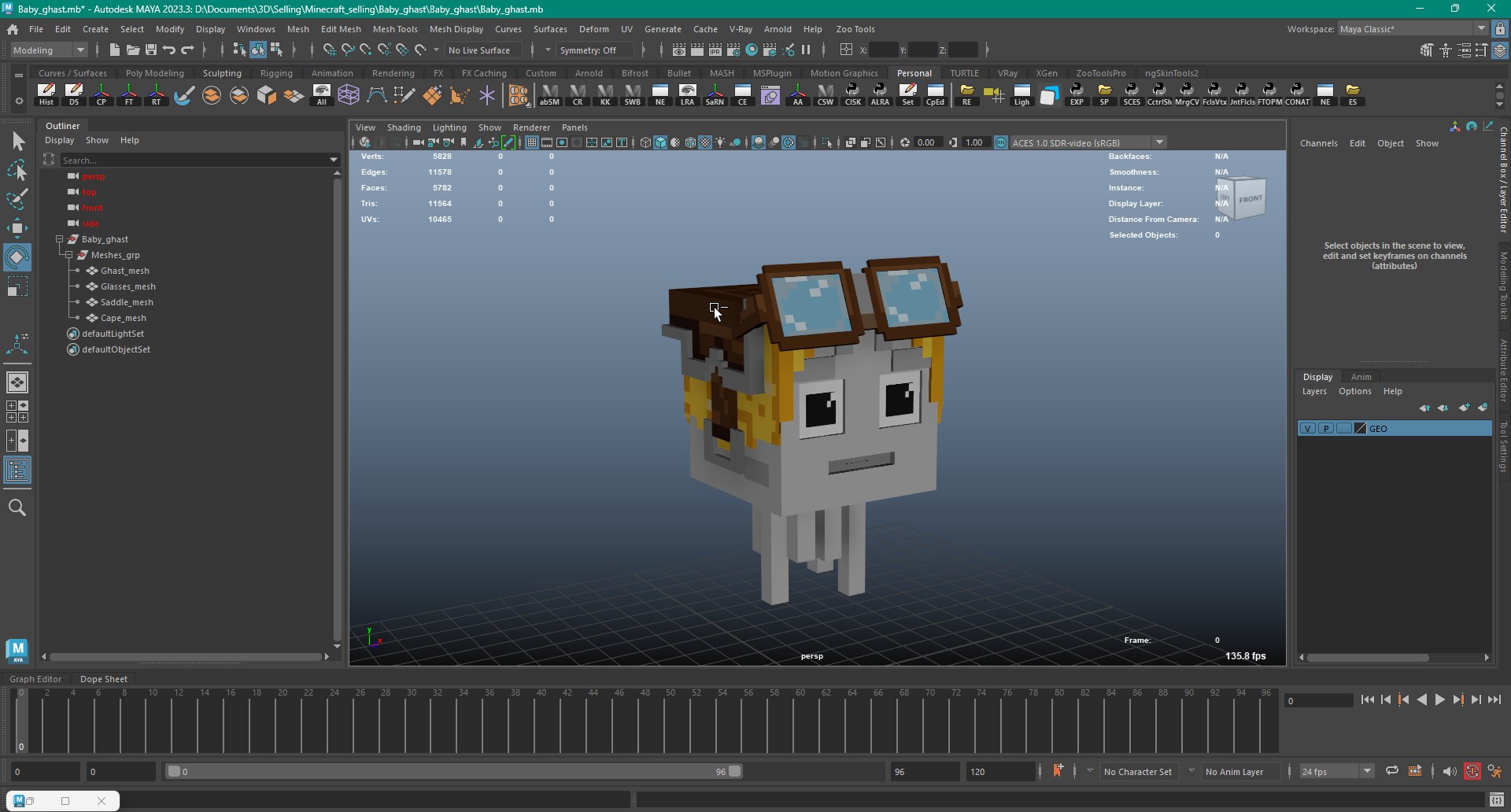The height and width of the screenshot is (812, 1511).
Task: Open the 24 fps frame rate dropdown
Action: point(1336,771)
